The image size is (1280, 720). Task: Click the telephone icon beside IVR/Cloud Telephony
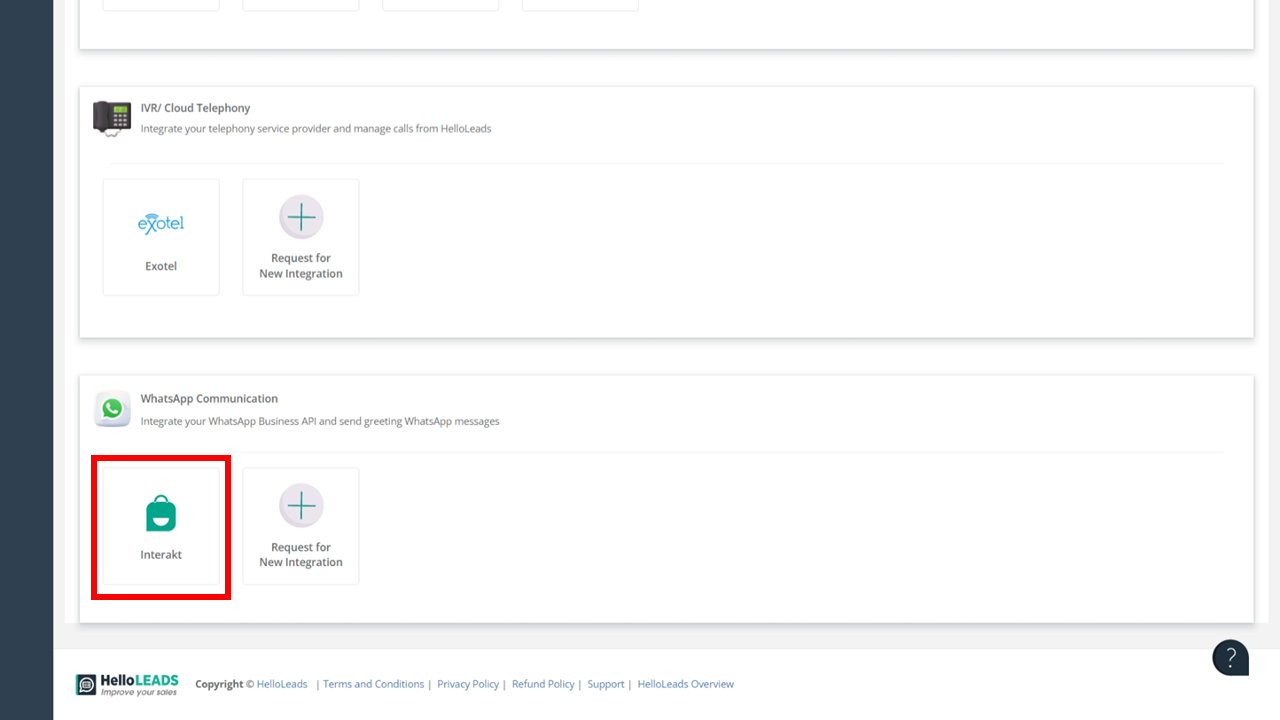(x=112, y=118)
